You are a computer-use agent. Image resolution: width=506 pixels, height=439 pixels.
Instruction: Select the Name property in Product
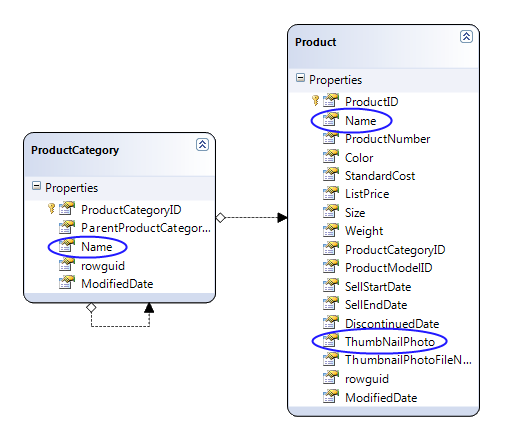coord(361,121)
